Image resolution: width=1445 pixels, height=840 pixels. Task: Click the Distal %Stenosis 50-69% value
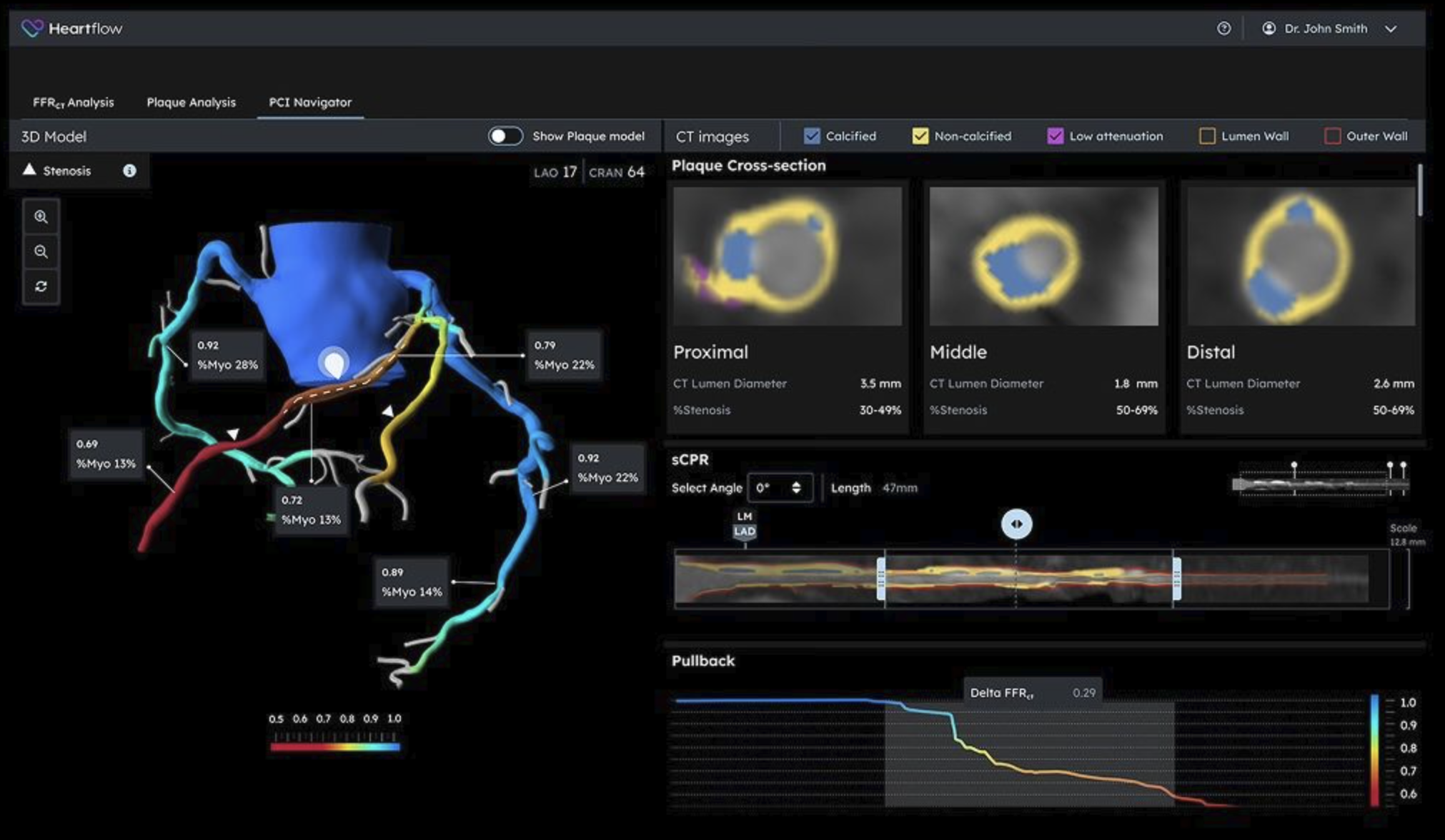tap(1394, 410)
